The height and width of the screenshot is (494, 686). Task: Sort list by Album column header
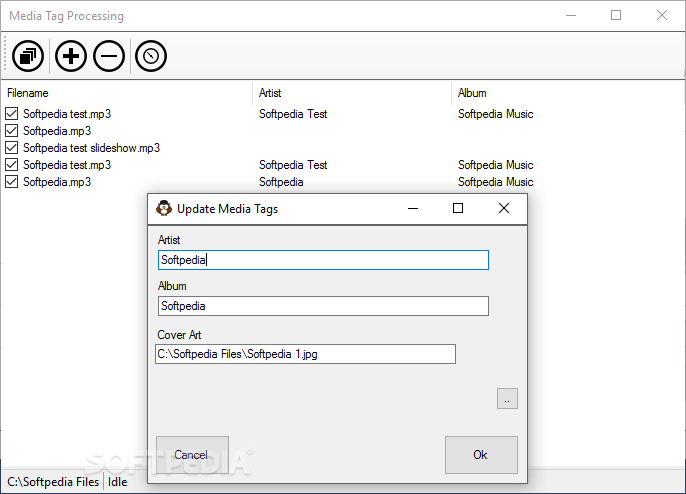[x=568, y=93]
